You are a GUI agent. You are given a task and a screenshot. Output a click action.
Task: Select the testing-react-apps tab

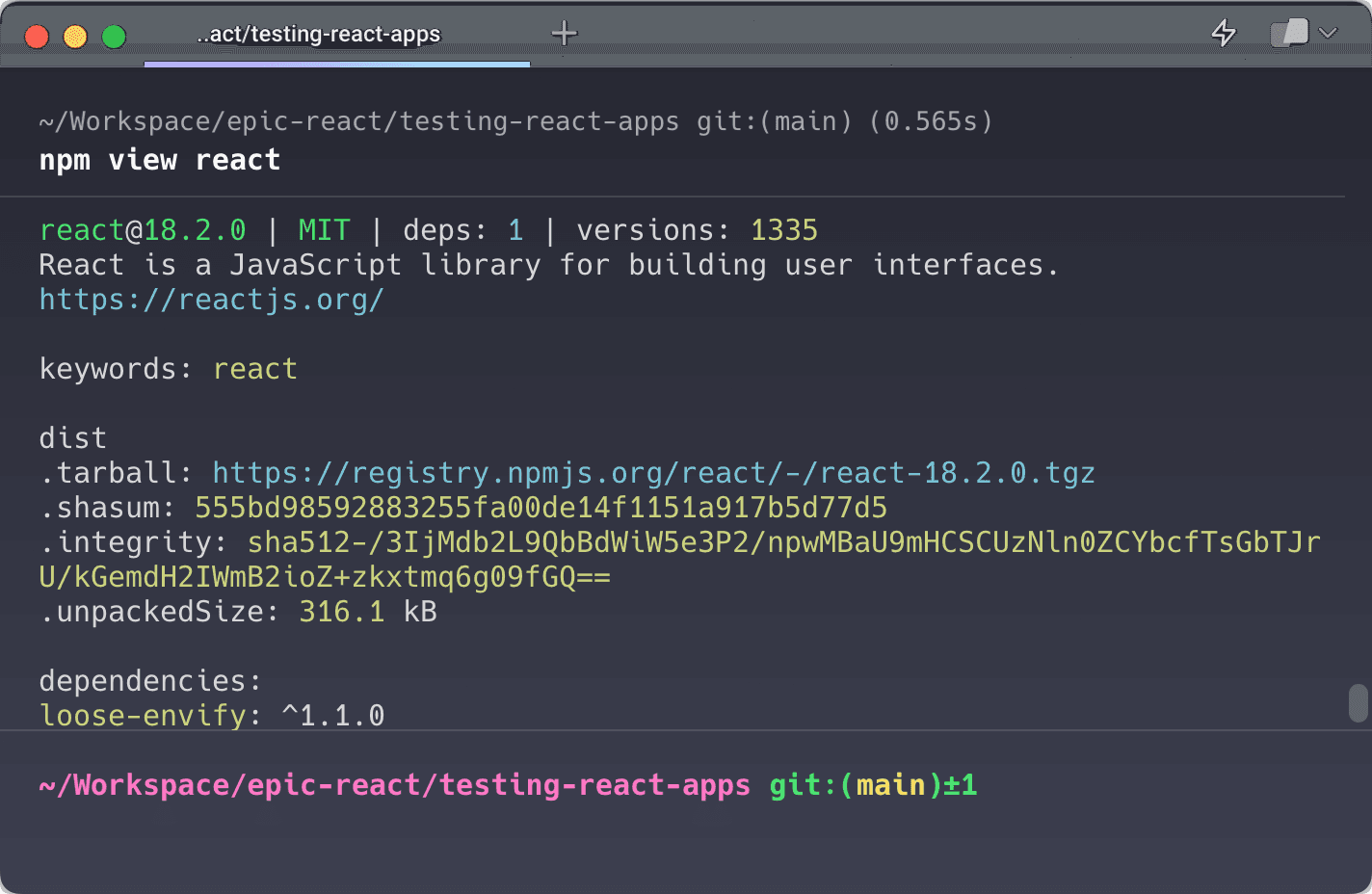[x=318, y=35]
